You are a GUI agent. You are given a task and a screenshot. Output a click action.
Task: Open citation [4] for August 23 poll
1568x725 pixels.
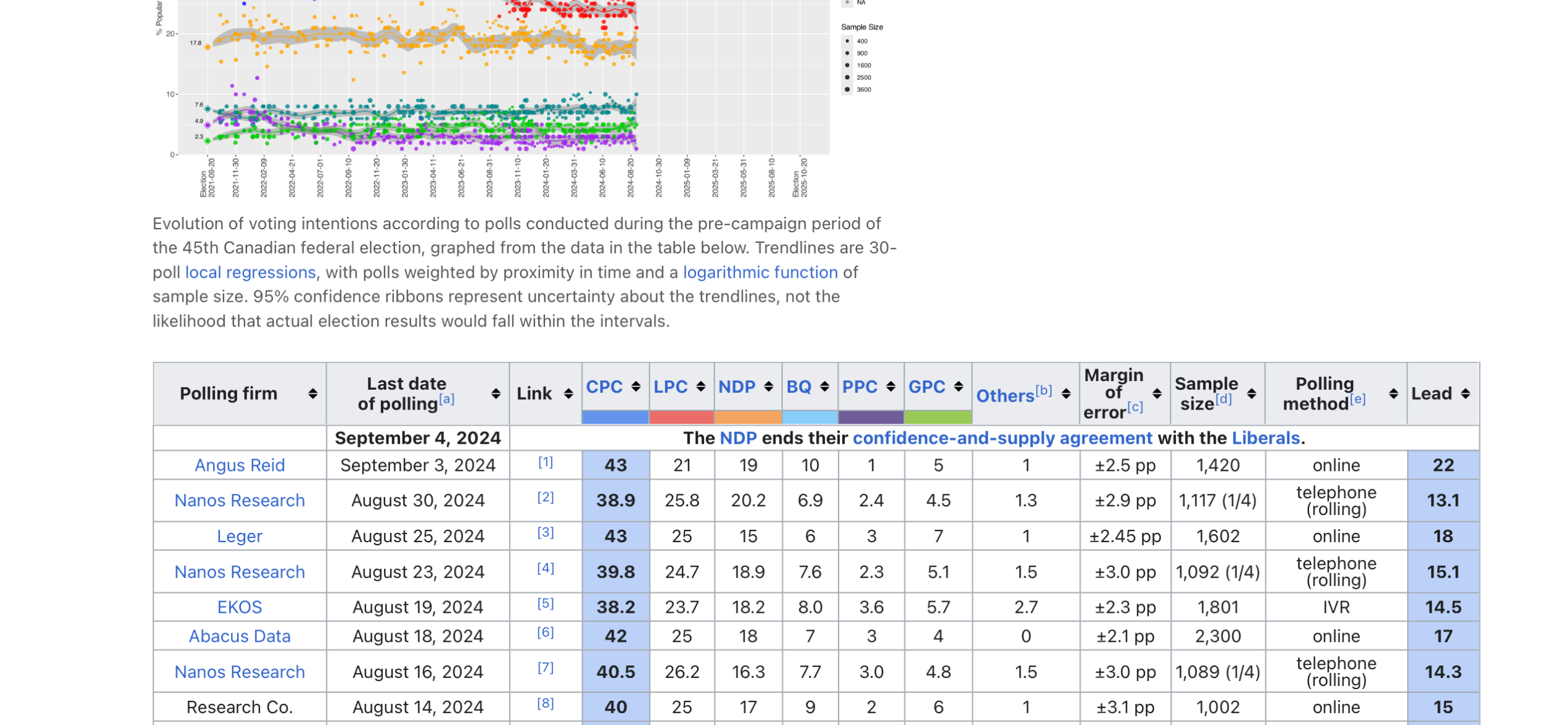546,569
